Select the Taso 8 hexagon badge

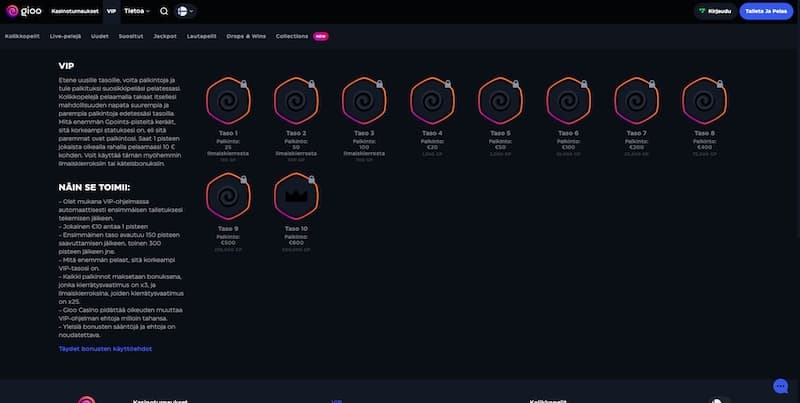pos(705,101)
